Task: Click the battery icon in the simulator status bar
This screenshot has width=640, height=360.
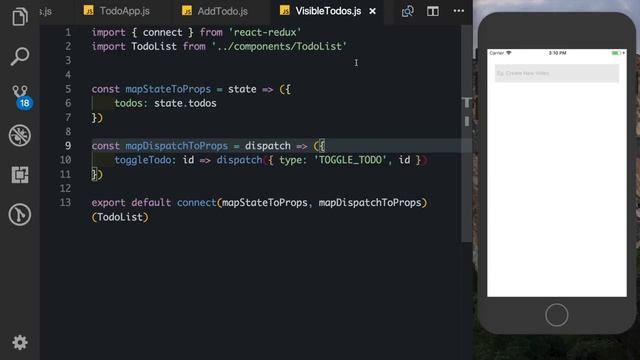Action: coord(616,53)
